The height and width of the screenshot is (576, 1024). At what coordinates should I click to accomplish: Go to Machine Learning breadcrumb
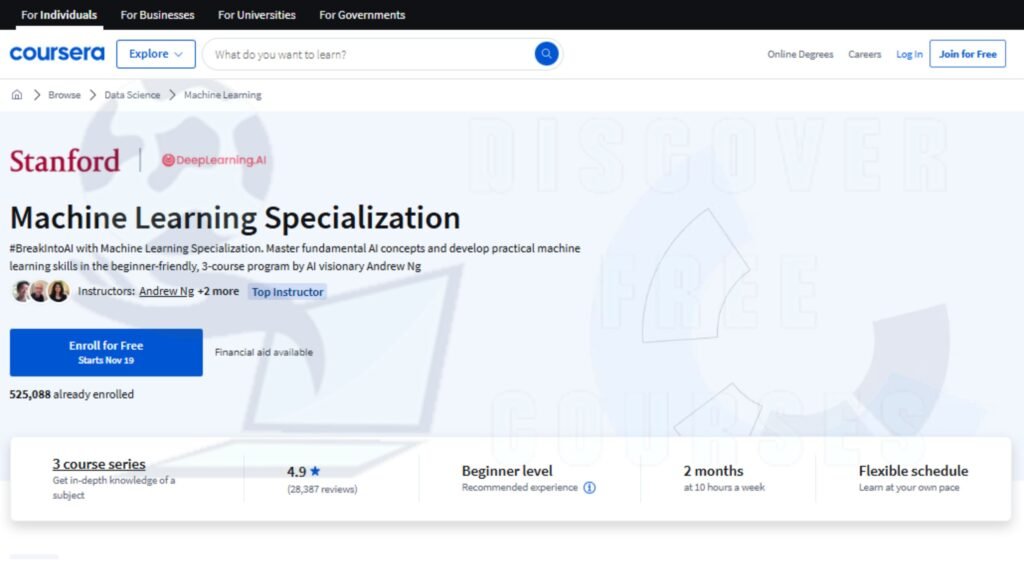point(223,95)
